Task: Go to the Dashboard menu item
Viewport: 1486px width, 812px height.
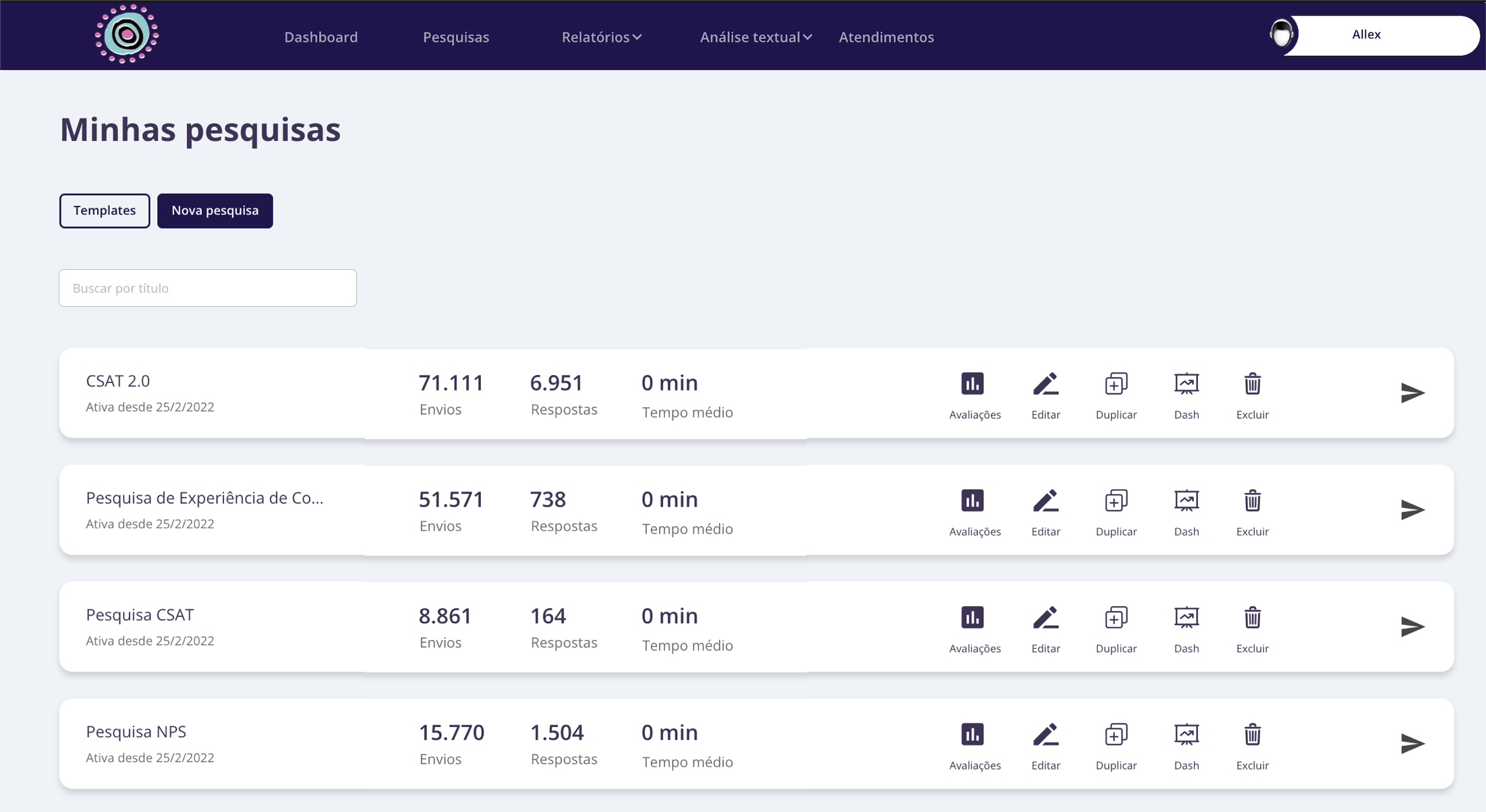Action: coord(321,37)
